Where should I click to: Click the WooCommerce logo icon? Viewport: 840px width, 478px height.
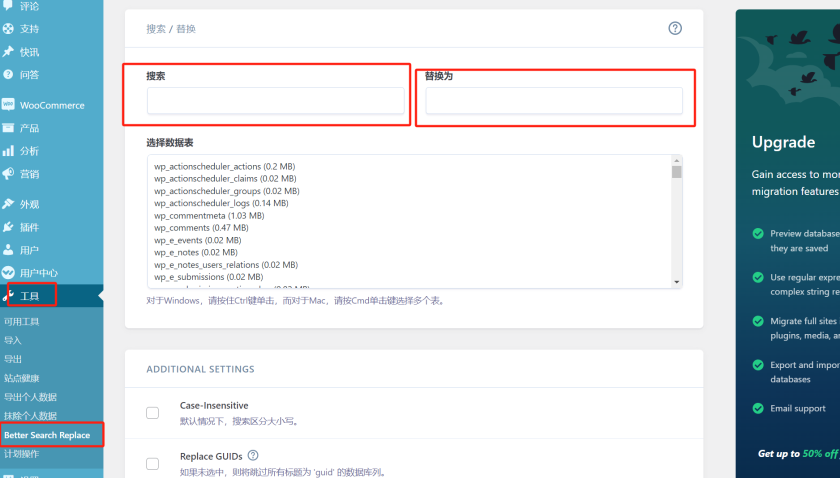click(x=8, y=105)
